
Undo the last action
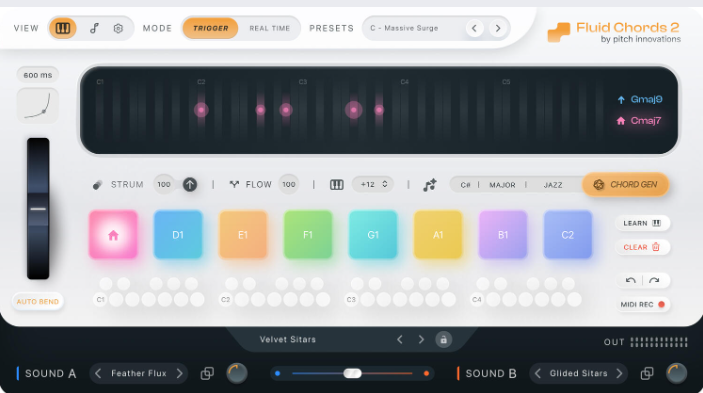click(630, 281)
